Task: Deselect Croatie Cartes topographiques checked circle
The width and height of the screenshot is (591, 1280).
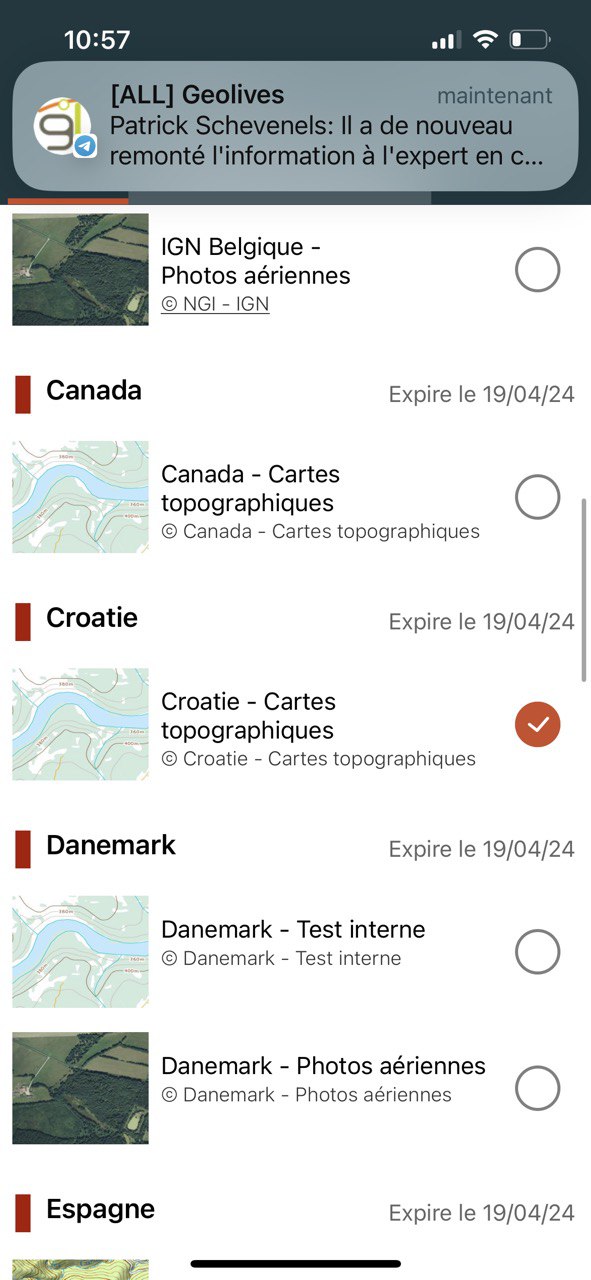Action: (537, 725)
